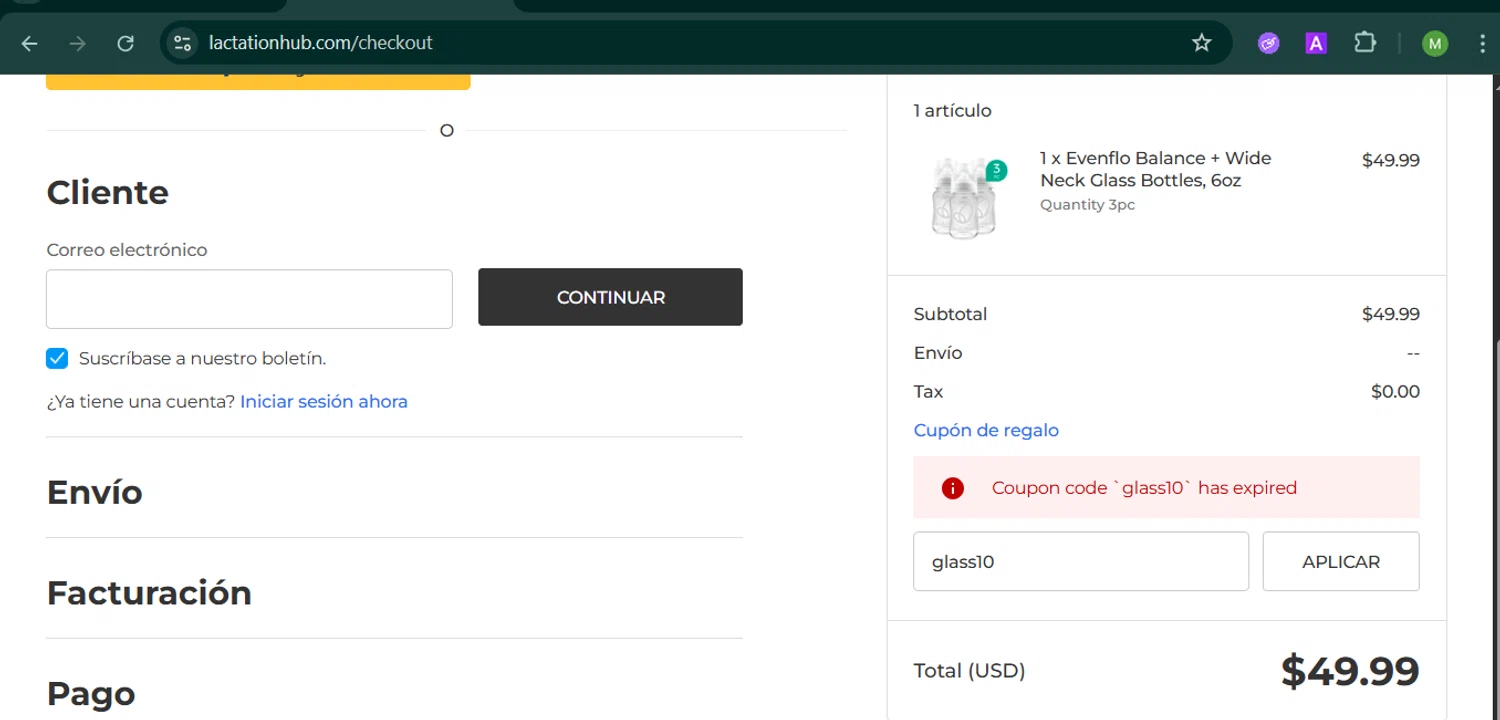Click the Subtotal label

click(950, 314)
